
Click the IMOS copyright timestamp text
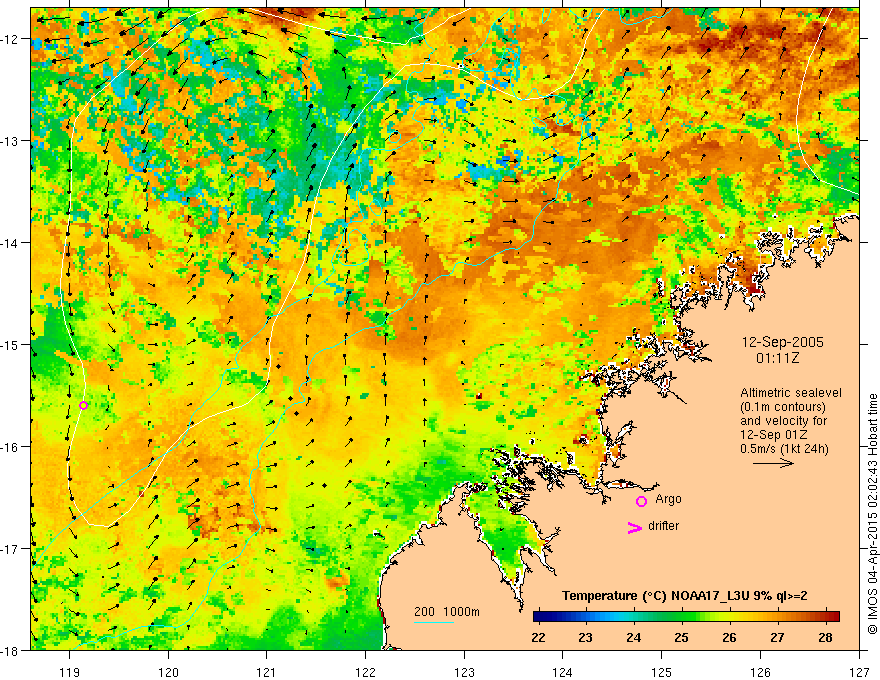(873, 514)
